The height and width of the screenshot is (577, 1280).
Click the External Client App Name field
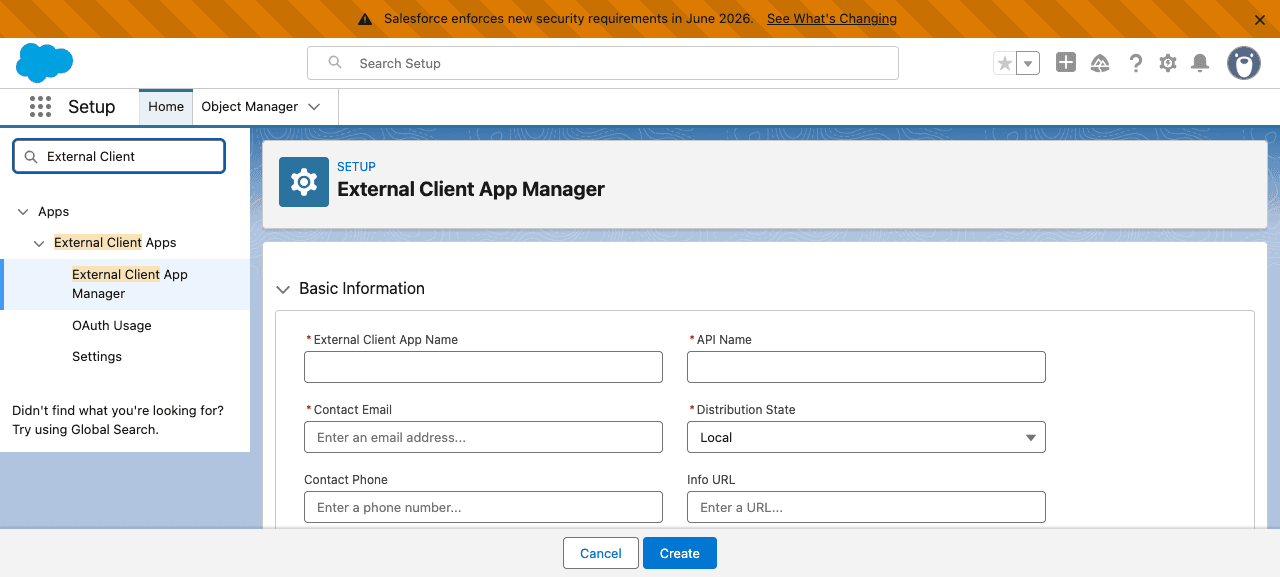tap(483, 367)
